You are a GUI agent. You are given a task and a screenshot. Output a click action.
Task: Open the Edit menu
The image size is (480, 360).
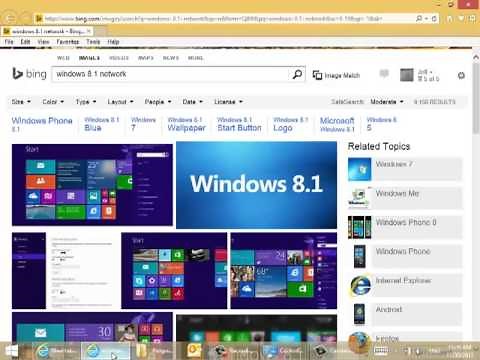pyautogui.click(x=25, y=42)
